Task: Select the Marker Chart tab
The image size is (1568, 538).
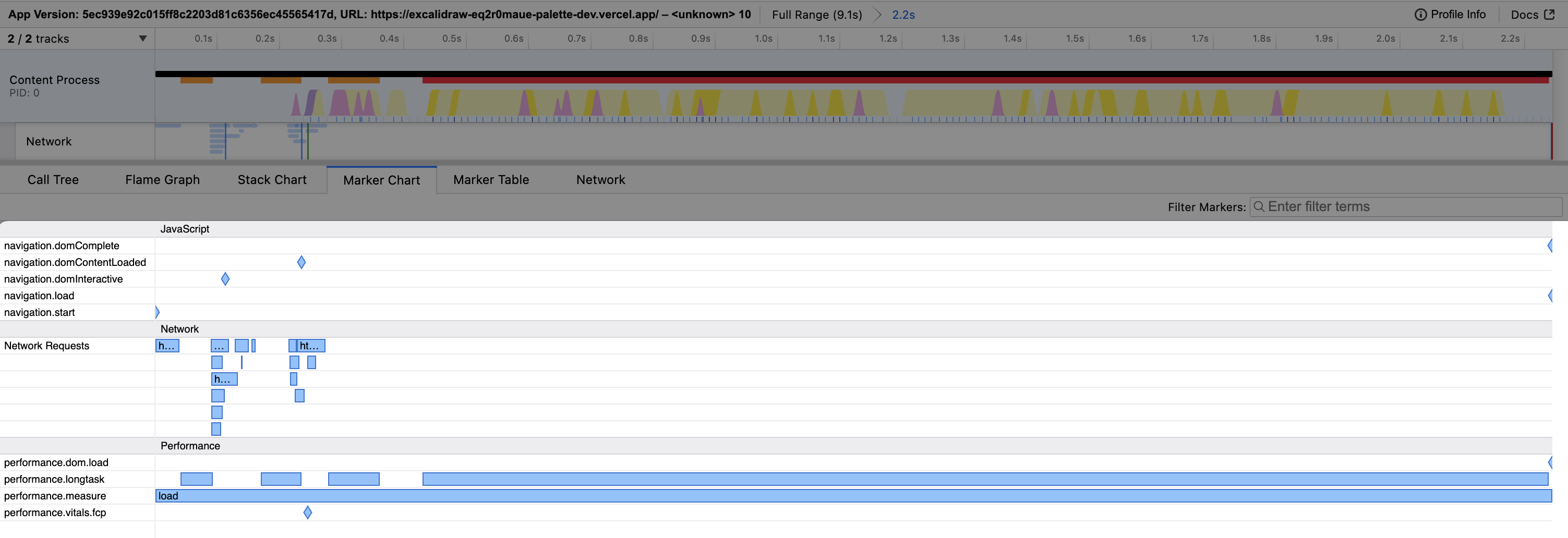Action: (x=382, y=180)
